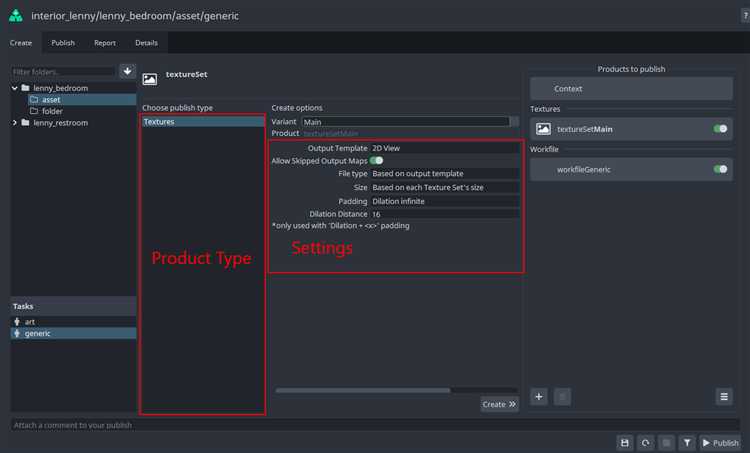Click the disabled delete button beside plus
The height and width of the screenshot is (453, 750).
pos(562,397)
